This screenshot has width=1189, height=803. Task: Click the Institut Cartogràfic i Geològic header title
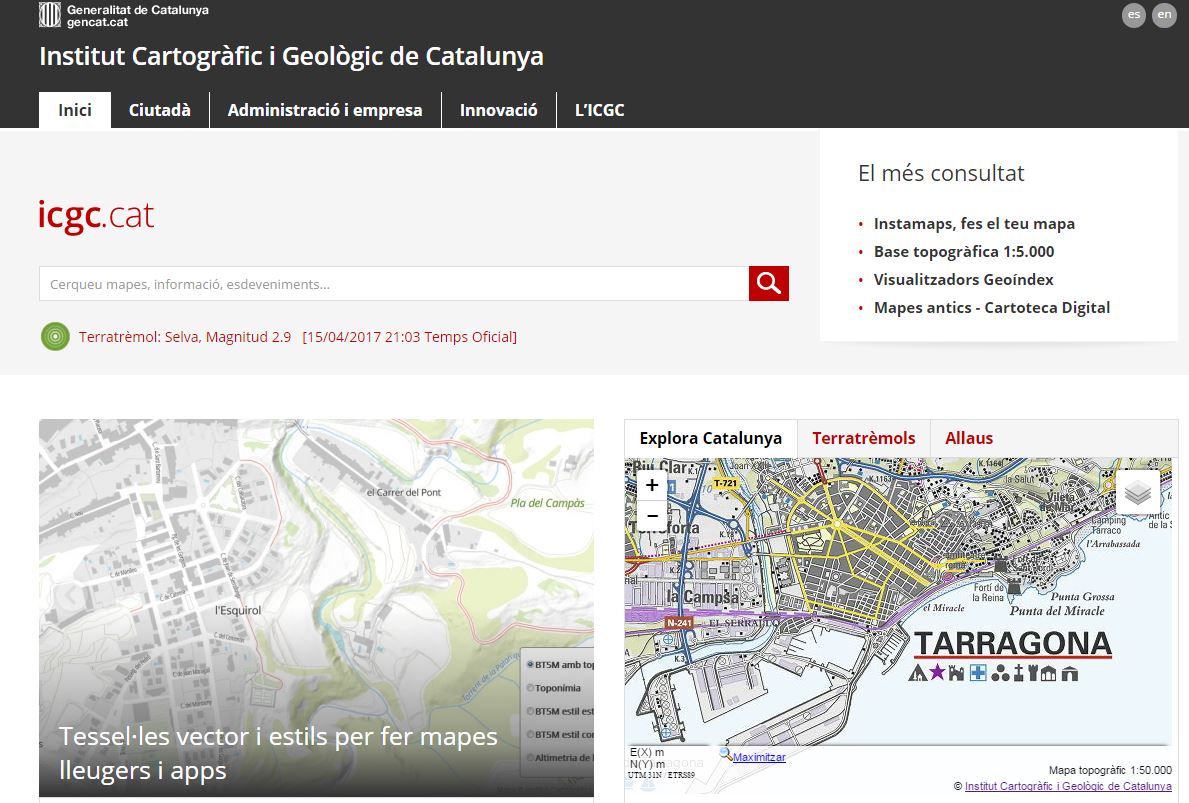click(x=291, y=56)
